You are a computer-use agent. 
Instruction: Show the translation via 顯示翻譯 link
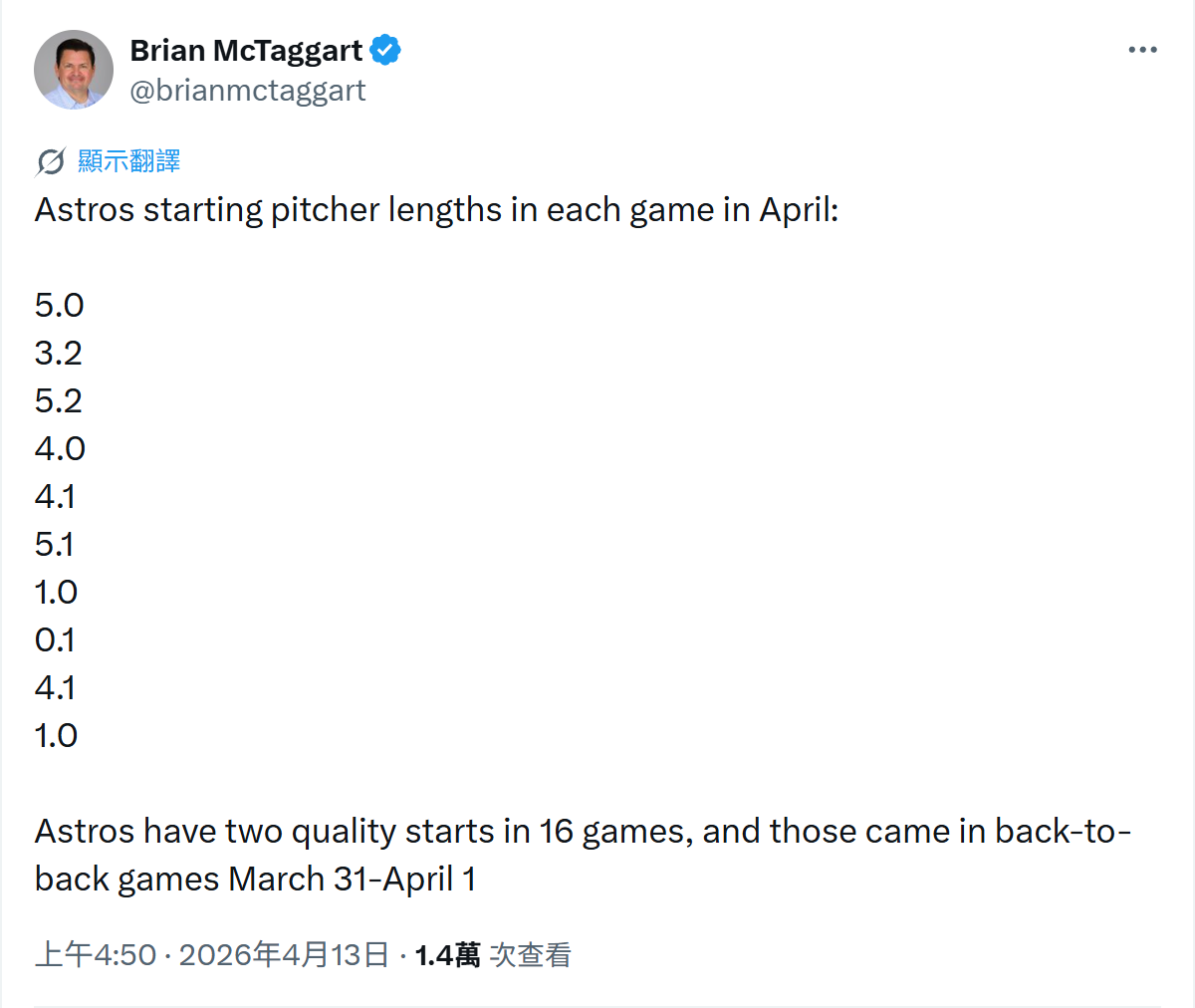point(129,161)
